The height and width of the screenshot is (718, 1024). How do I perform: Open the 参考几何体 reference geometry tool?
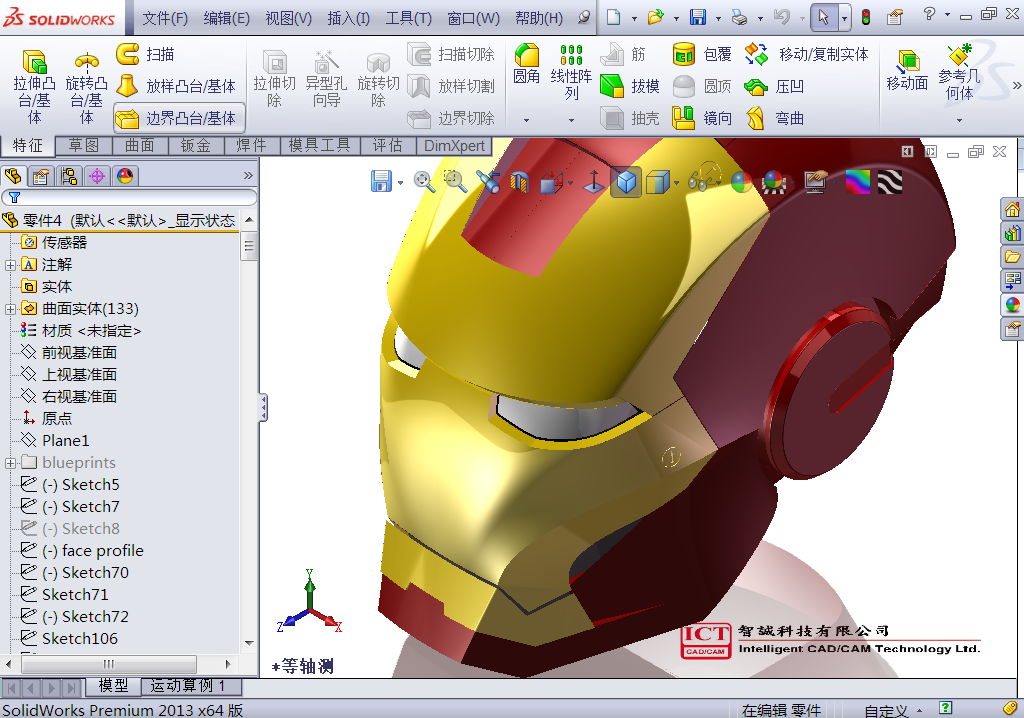[x=959, y=72]
